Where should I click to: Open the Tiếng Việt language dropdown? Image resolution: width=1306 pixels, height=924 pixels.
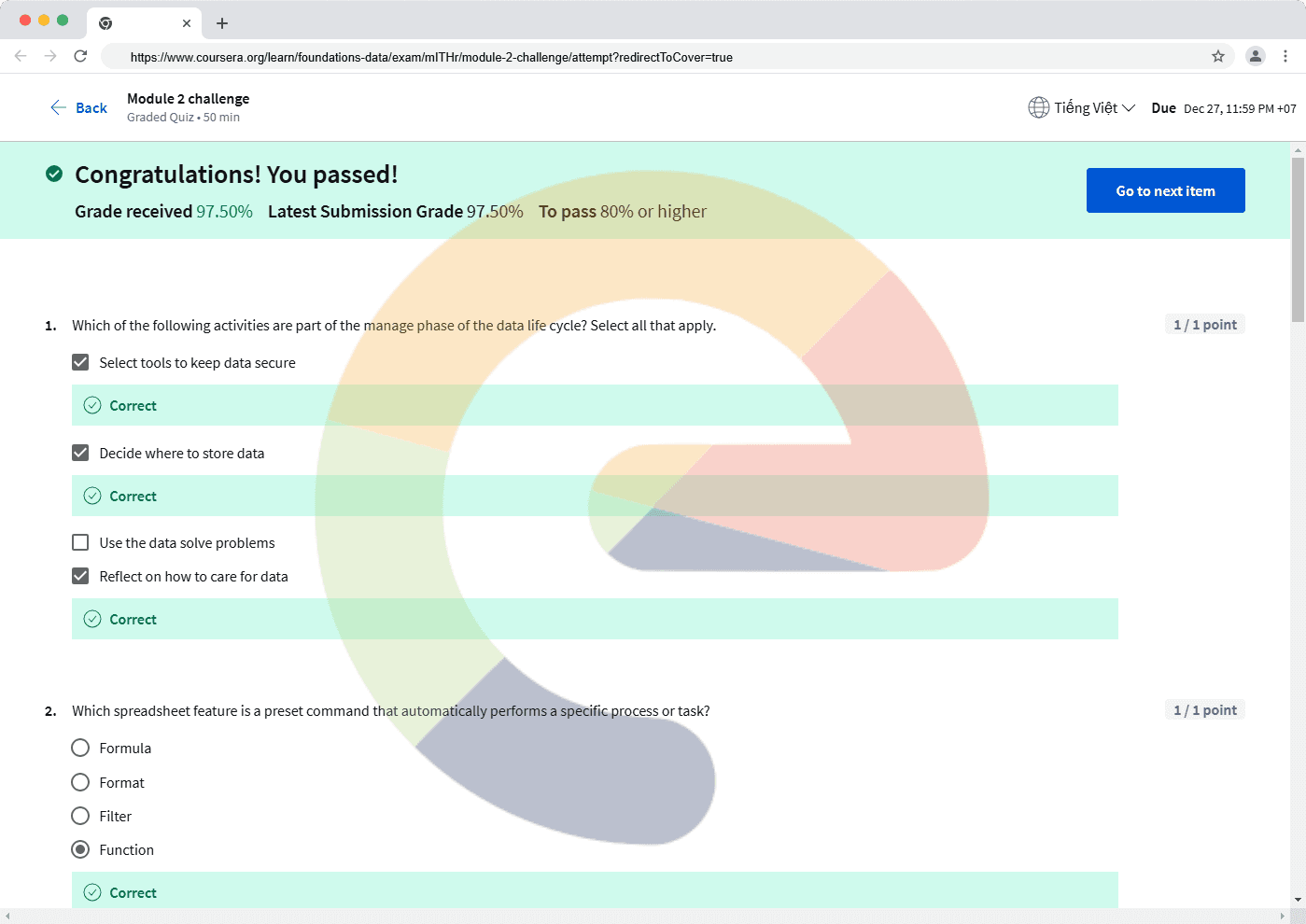(x=1094, y=107)
